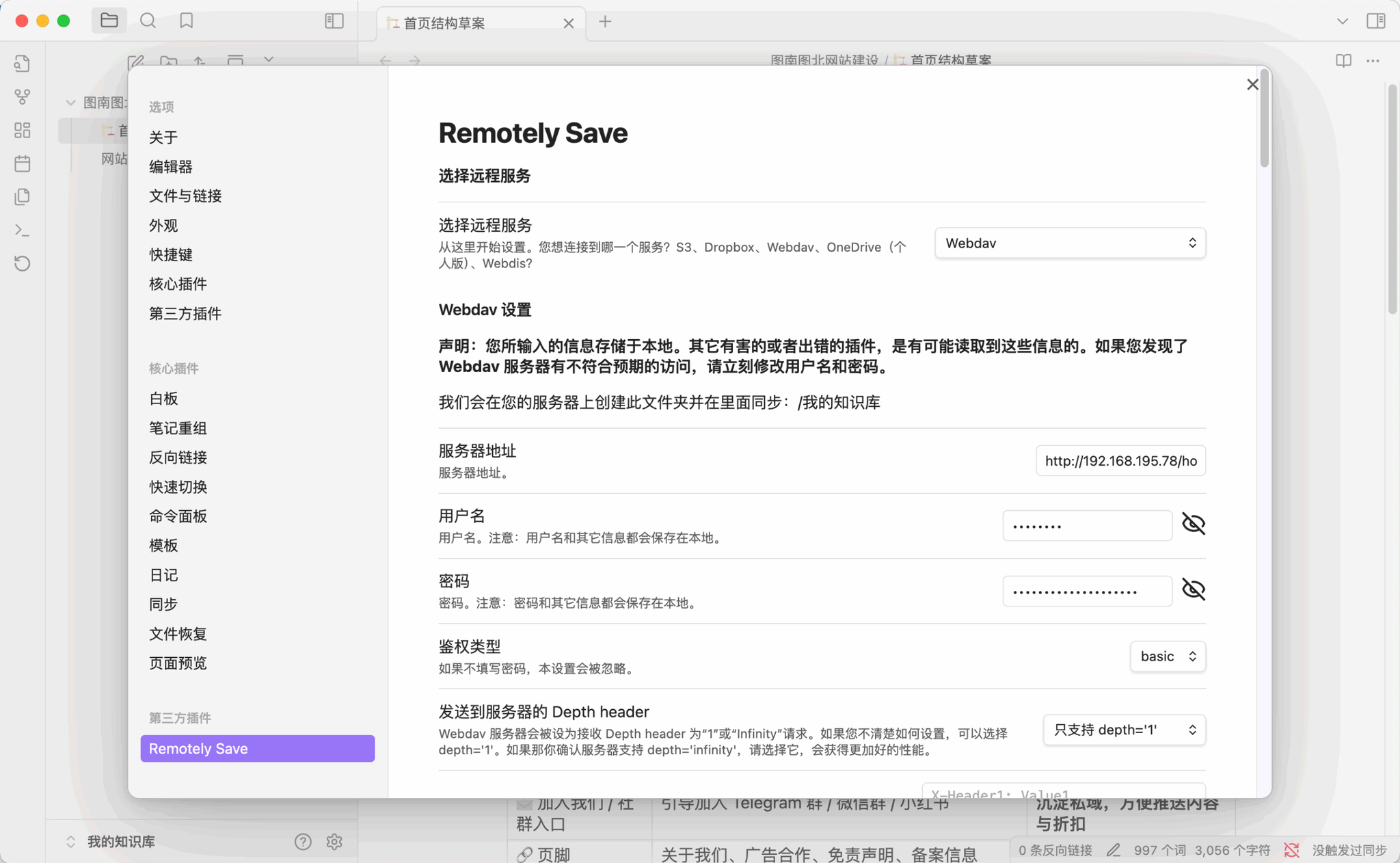Image resolution: width=1400 pixels, height=863 pixels.
Task: Create a new note icon
Action: coord(135,62)
